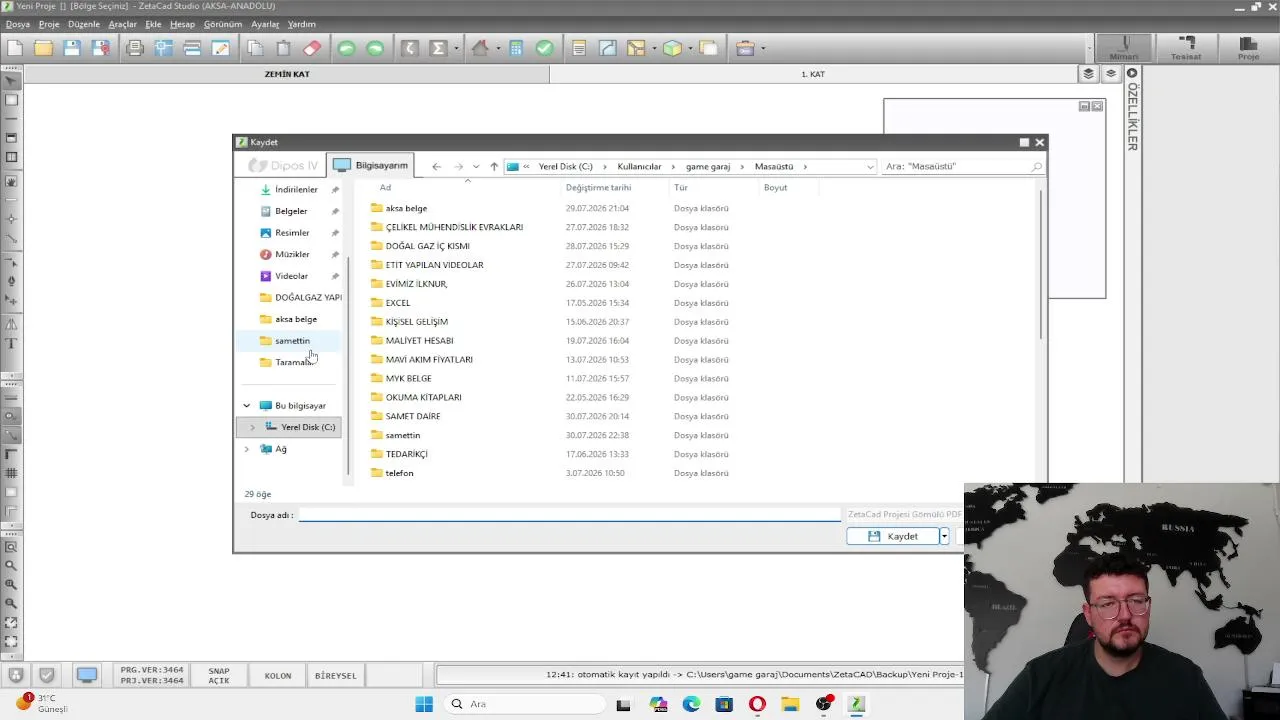1280x720 pixels.
Task: Go up one folder level in Kaydet dialog
Action: (494, 167)
